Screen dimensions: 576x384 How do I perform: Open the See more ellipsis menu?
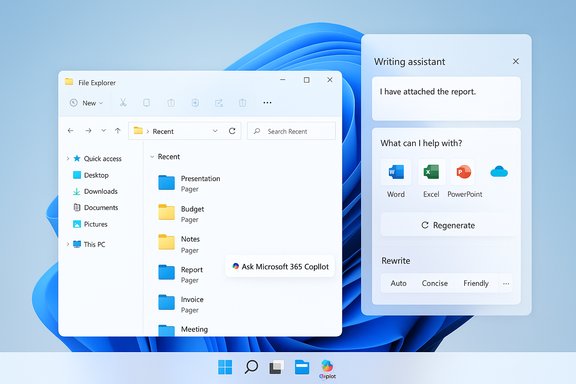[x=267, y=103]
